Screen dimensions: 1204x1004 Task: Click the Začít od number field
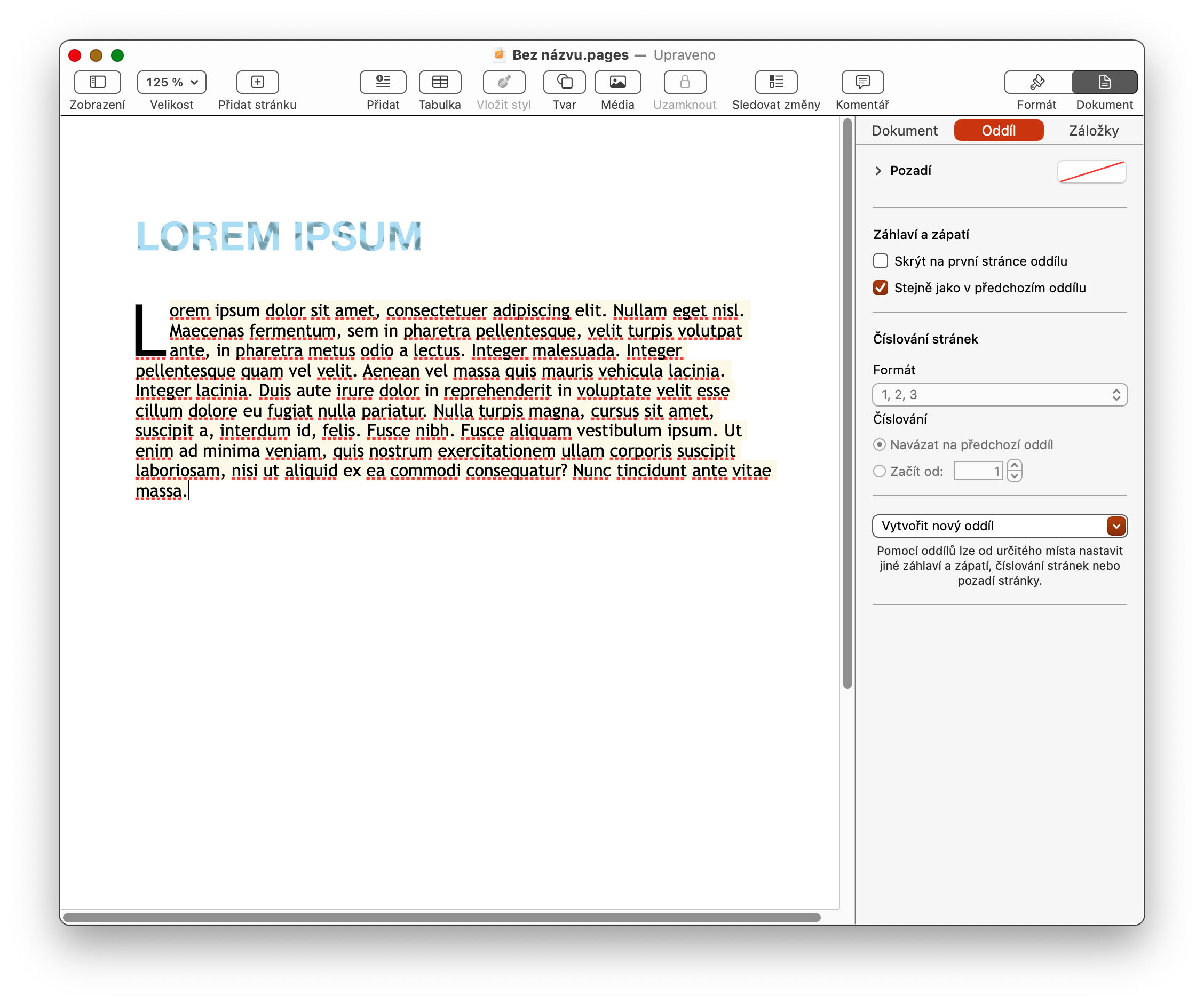(978, 471)
